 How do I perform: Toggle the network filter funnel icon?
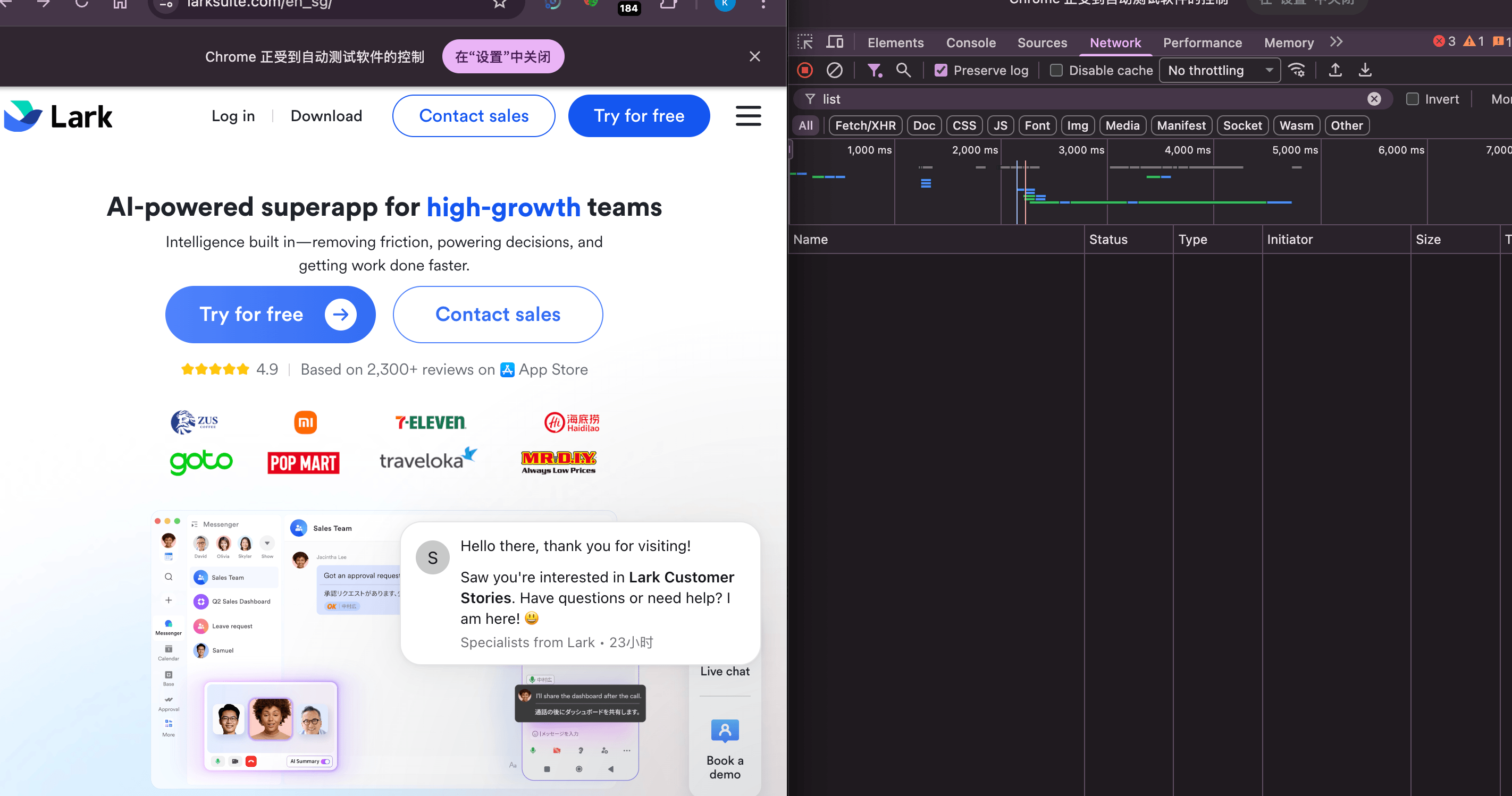pyautogui.click(x=875, y=70)
